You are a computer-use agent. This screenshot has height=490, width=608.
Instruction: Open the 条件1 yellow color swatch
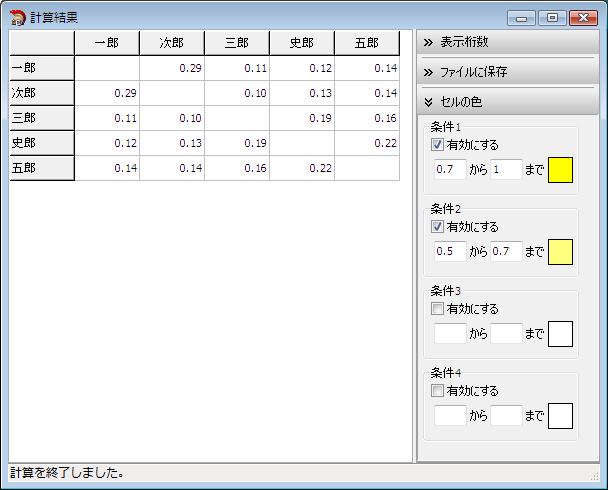tap(560, 170)
